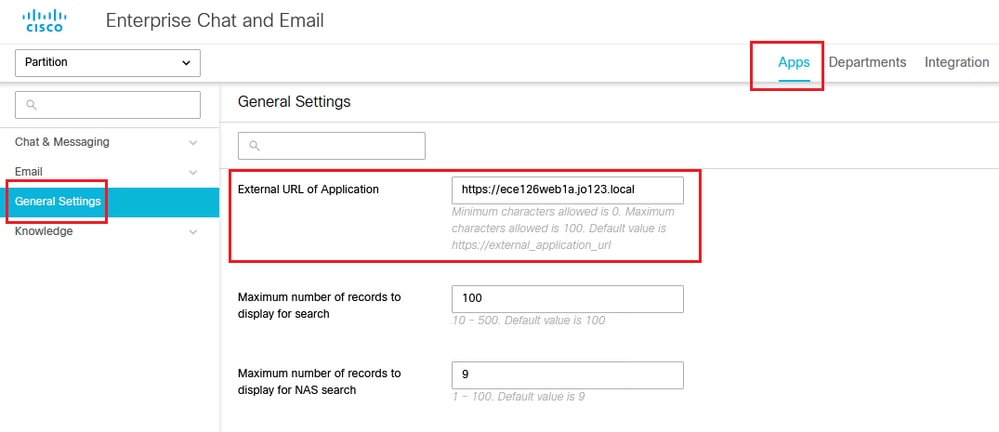Edit maximum records for NAS search field
Image resolution: width=999 pixels, height=432 pixels.
click(568, 375)
